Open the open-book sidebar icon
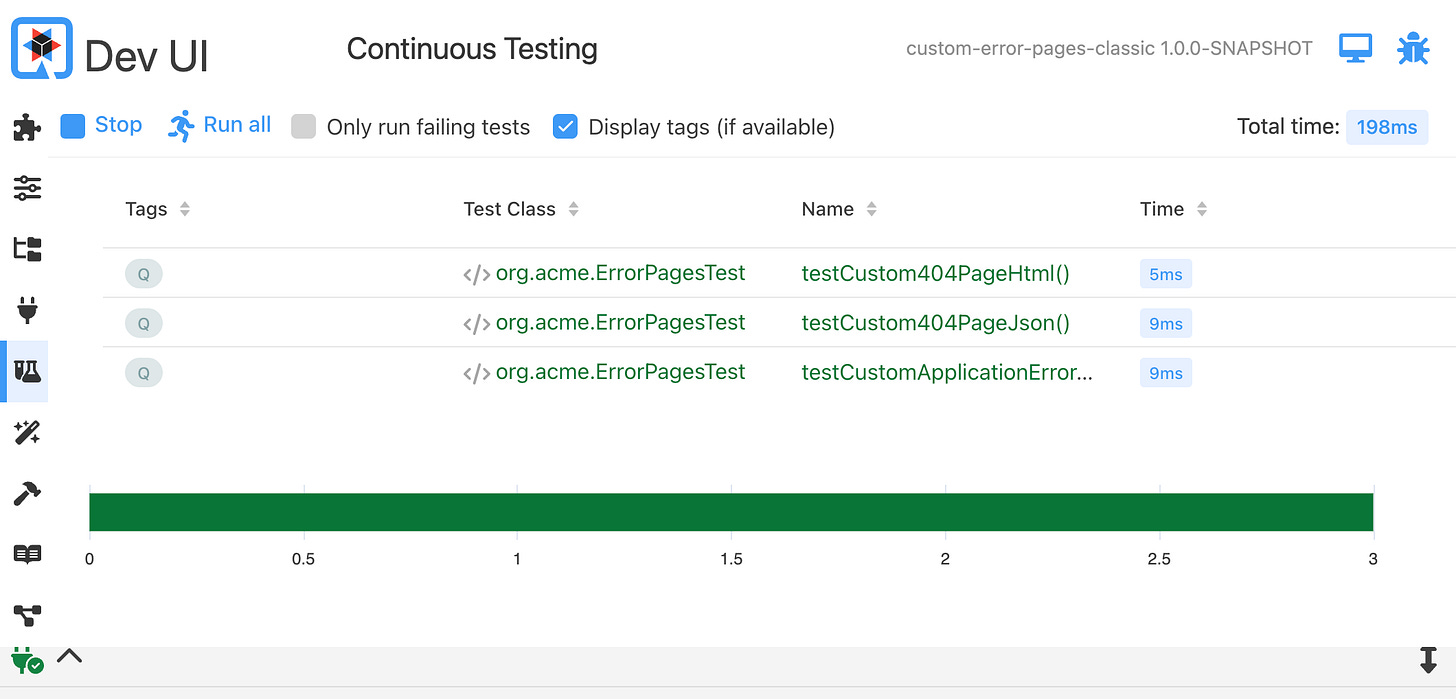 [x=27, y=554]
